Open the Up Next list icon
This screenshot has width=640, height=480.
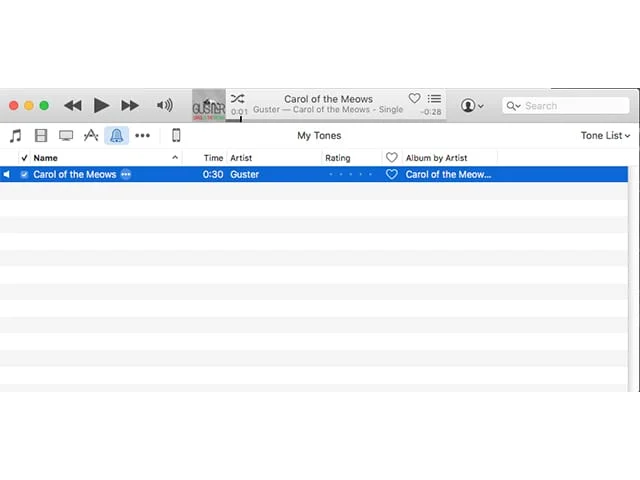click(434, 98)
